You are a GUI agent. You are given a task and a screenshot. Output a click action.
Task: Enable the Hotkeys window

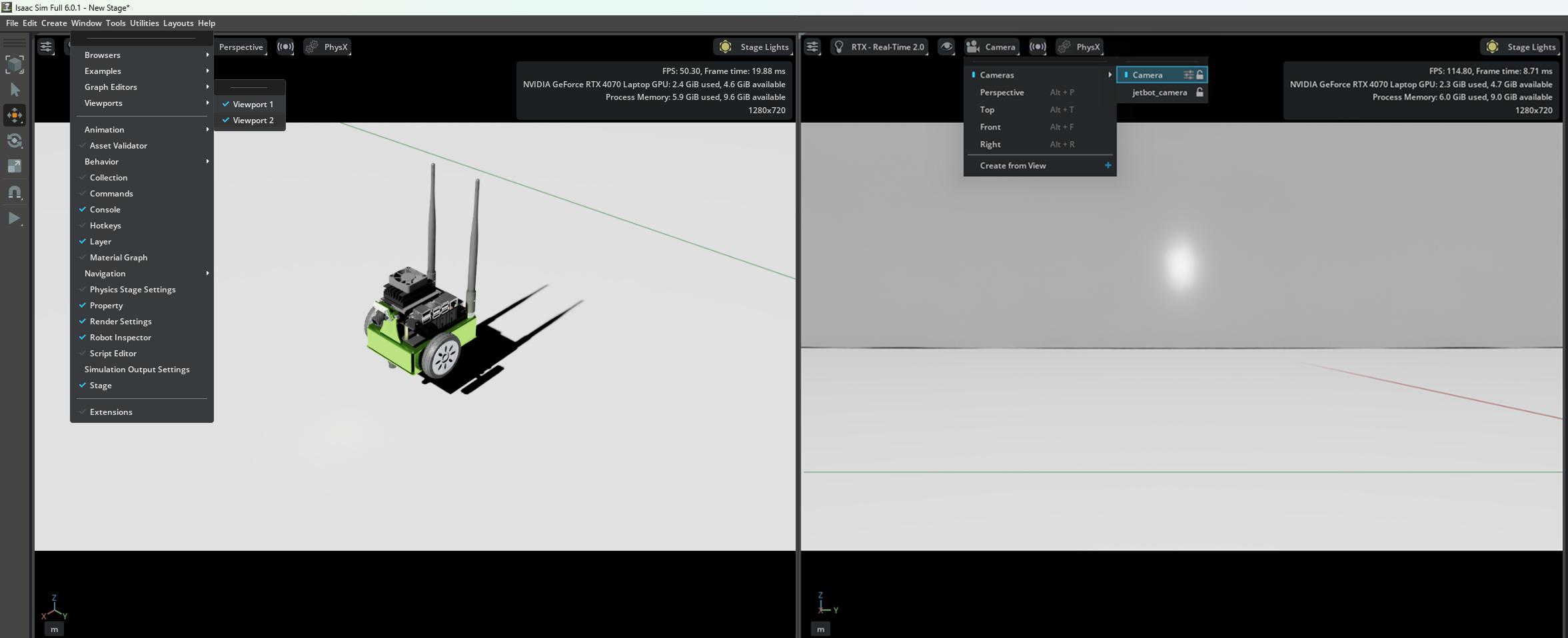(x=142, y=226)
